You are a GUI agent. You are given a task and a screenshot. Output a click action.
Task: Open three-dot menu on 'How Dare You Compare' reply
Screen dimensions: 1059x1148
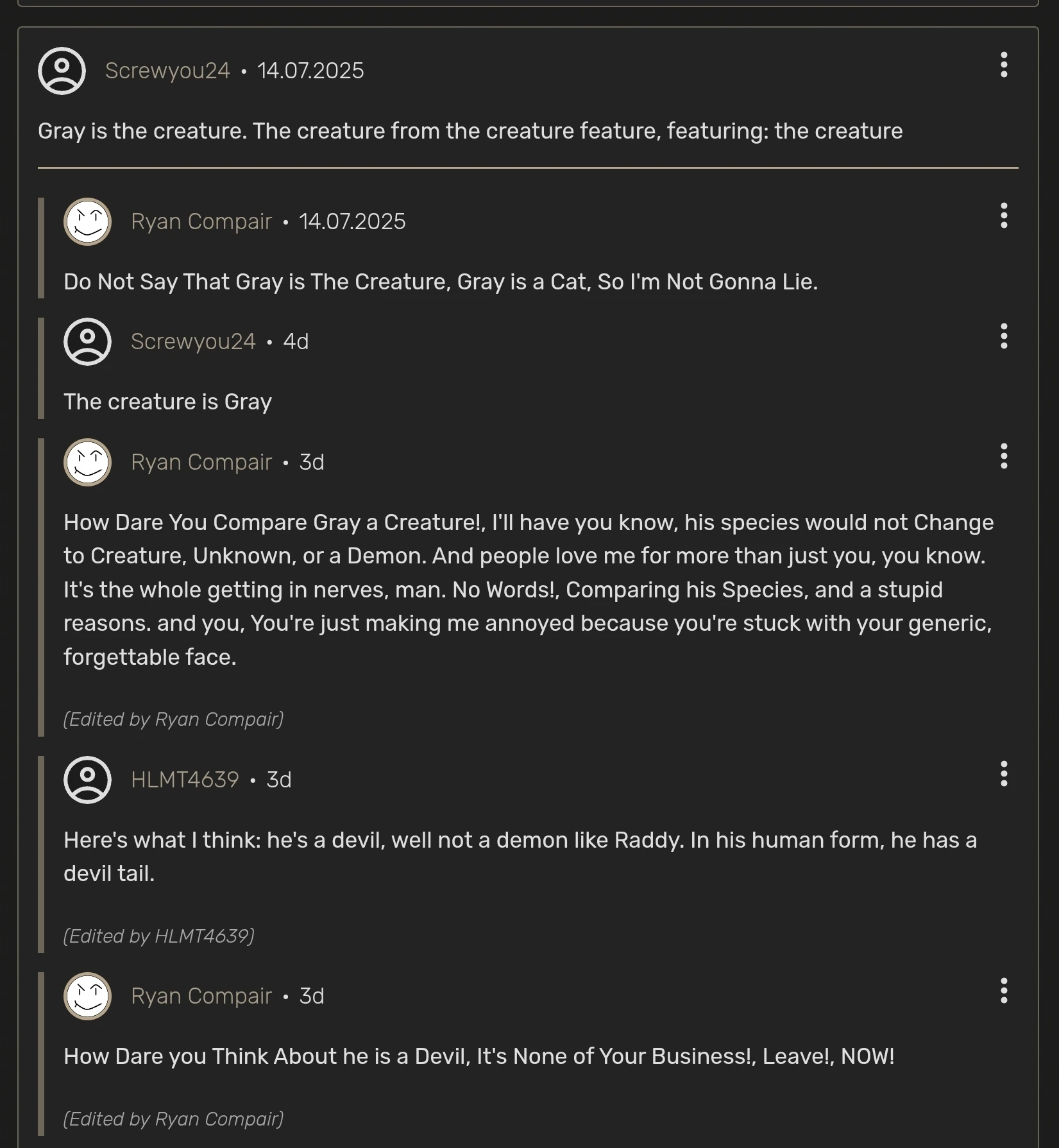(x=1004, y=456)
